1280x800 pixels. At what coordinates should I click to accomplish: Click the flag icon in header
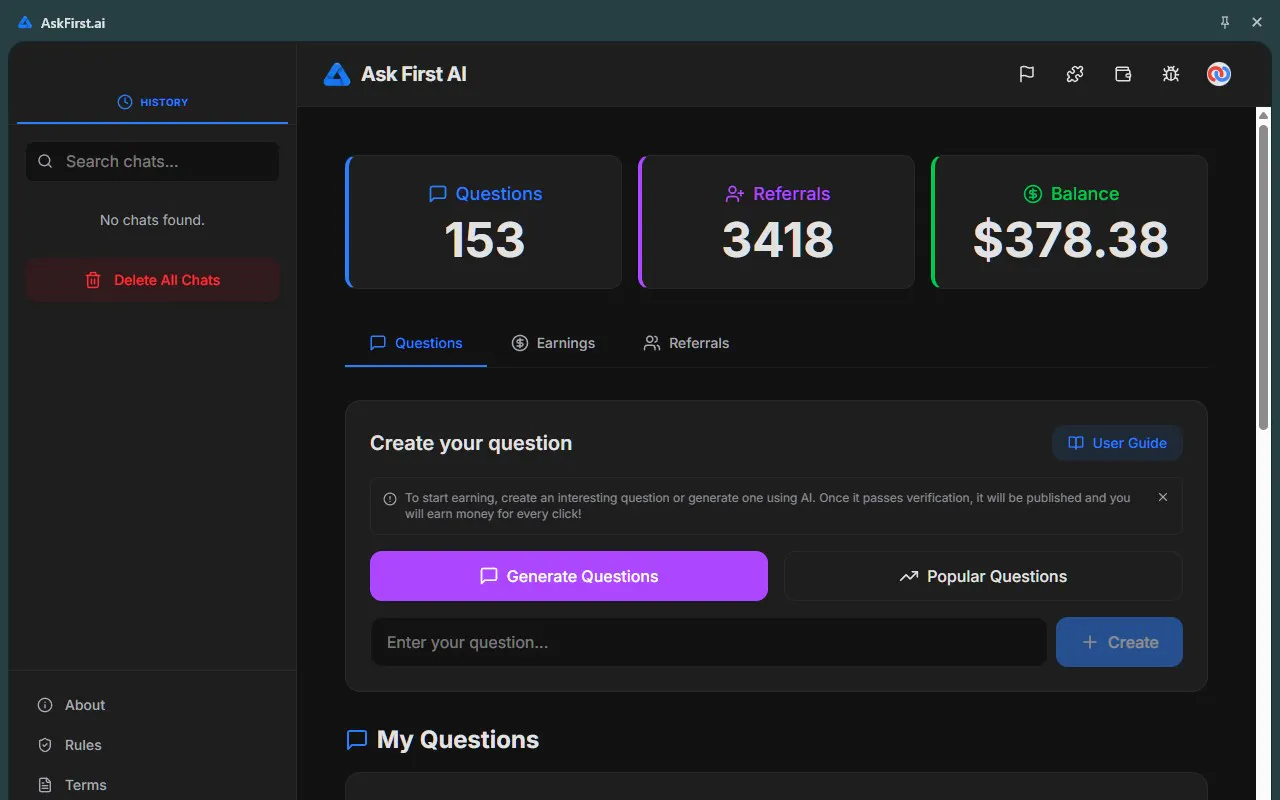click(x=1026, y=74)
